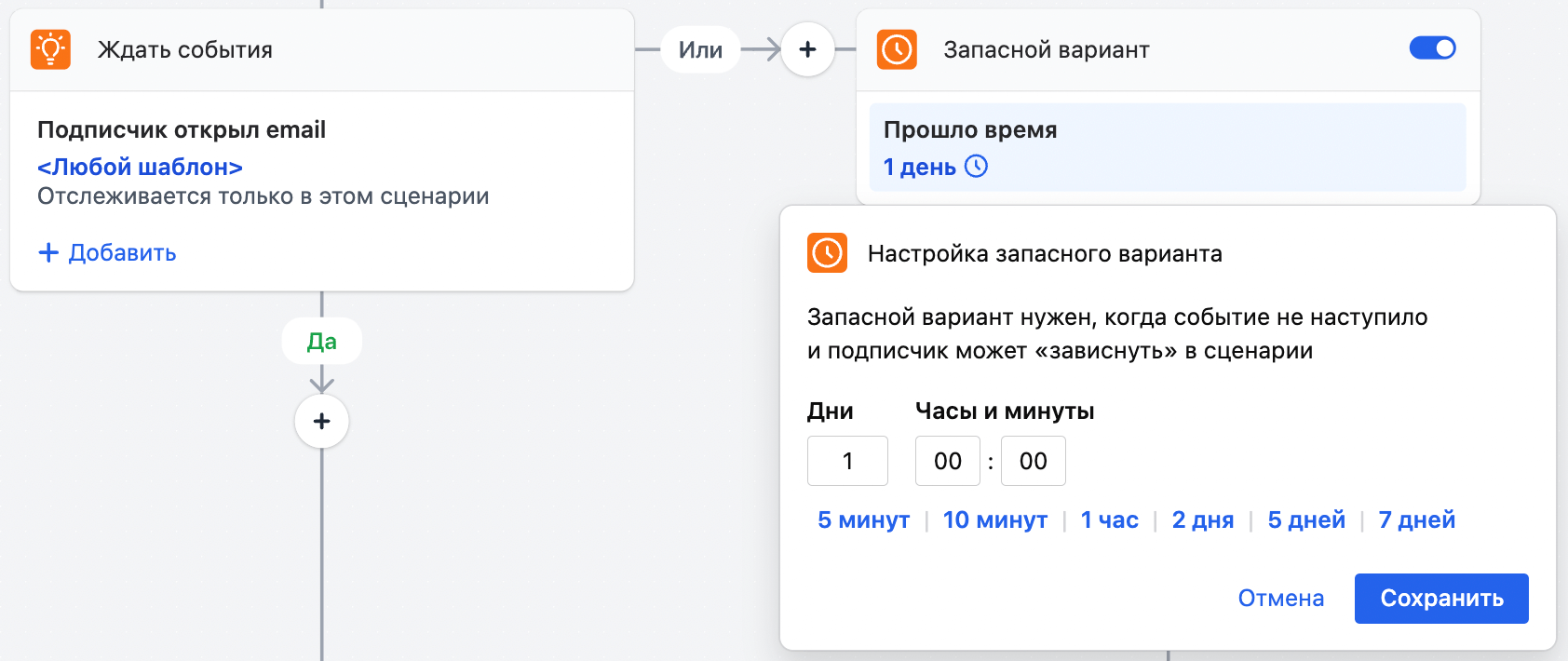Choose the 1 час preset
Image resolution: width=1568 pixels, height=661 pixels.
pos(1109,519)
